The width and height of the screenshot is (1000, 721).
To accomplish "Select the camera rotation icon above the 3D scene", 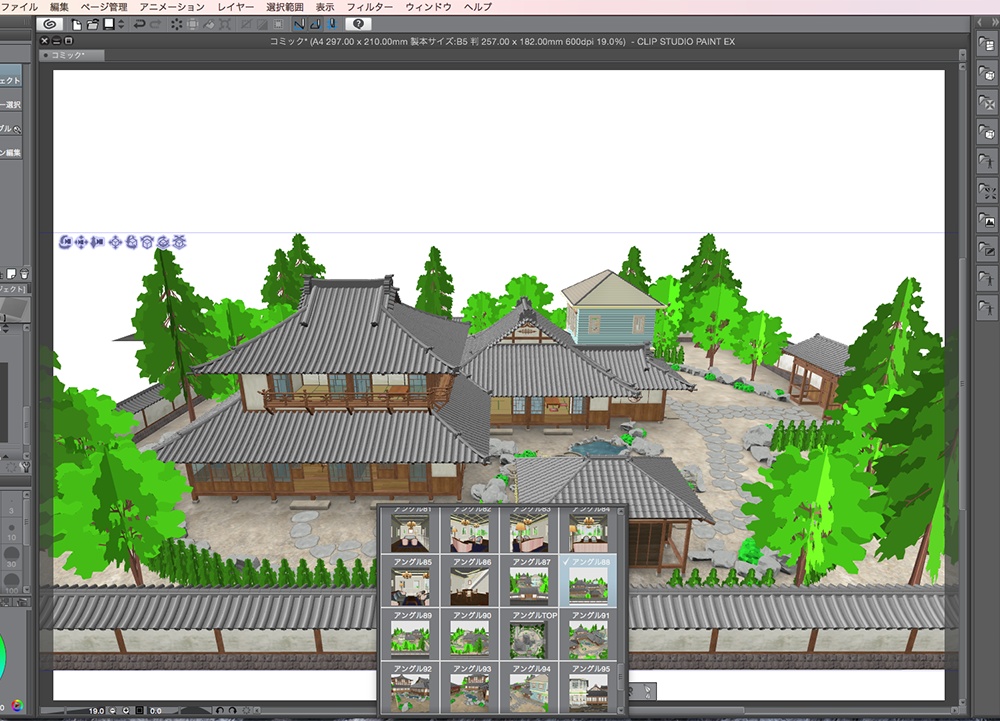I will click(x=65, y=241).
